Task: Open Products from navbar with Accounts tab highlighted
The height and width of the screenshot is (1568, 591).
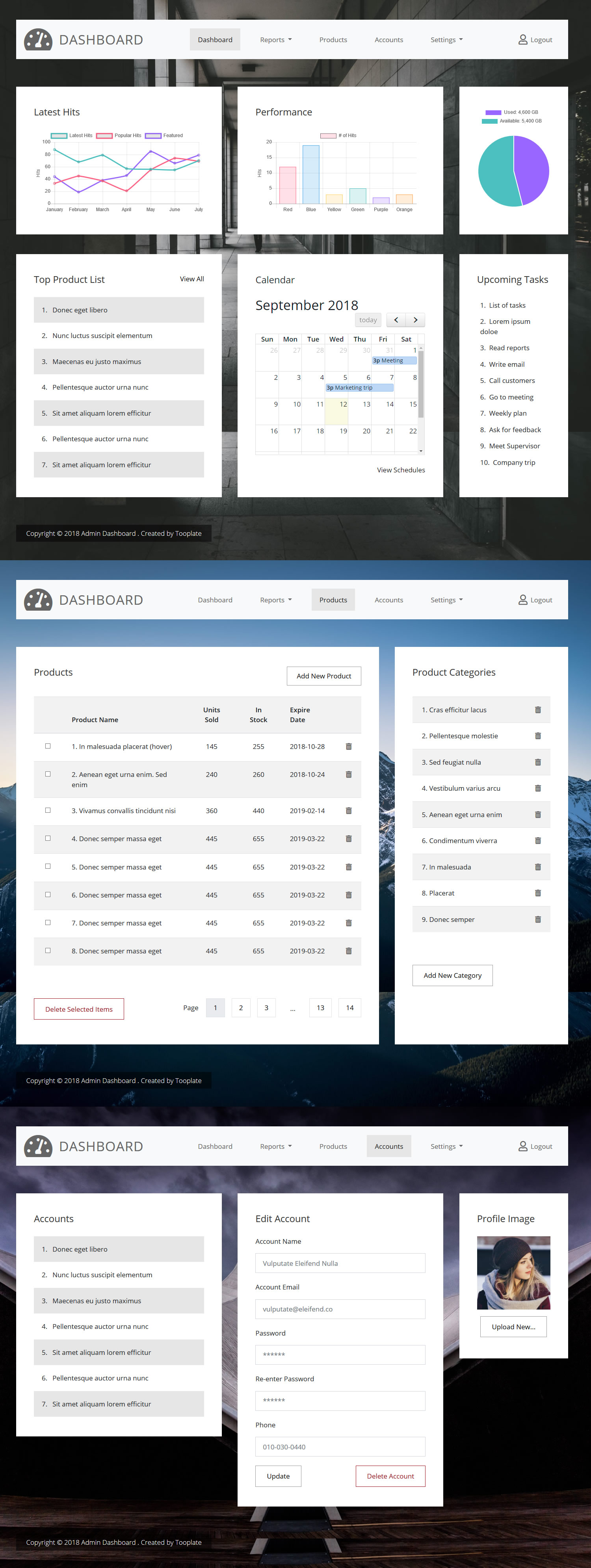Action: [333, 1146]
